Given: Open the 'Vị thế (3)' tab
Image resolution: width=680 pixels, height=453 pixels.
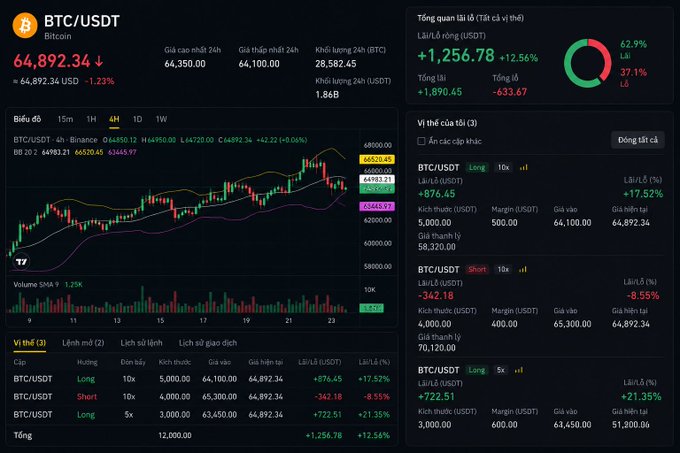Looking at the screenshot, I should tap(29, 343).
